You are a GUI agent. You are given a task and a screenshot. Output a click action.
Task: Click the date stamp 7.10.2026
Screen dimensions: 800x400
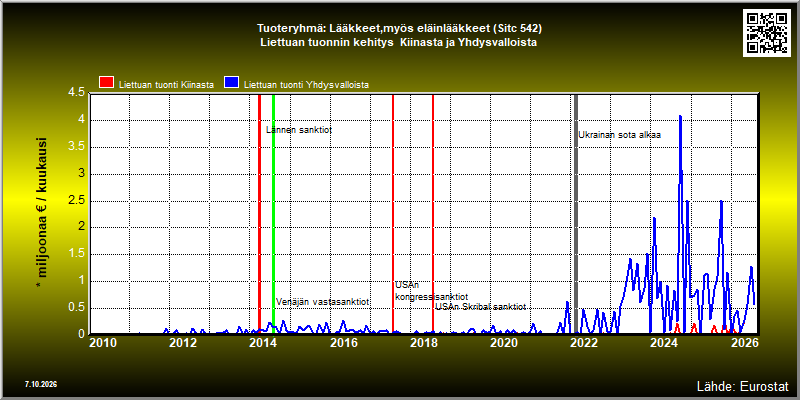[40, 384]
